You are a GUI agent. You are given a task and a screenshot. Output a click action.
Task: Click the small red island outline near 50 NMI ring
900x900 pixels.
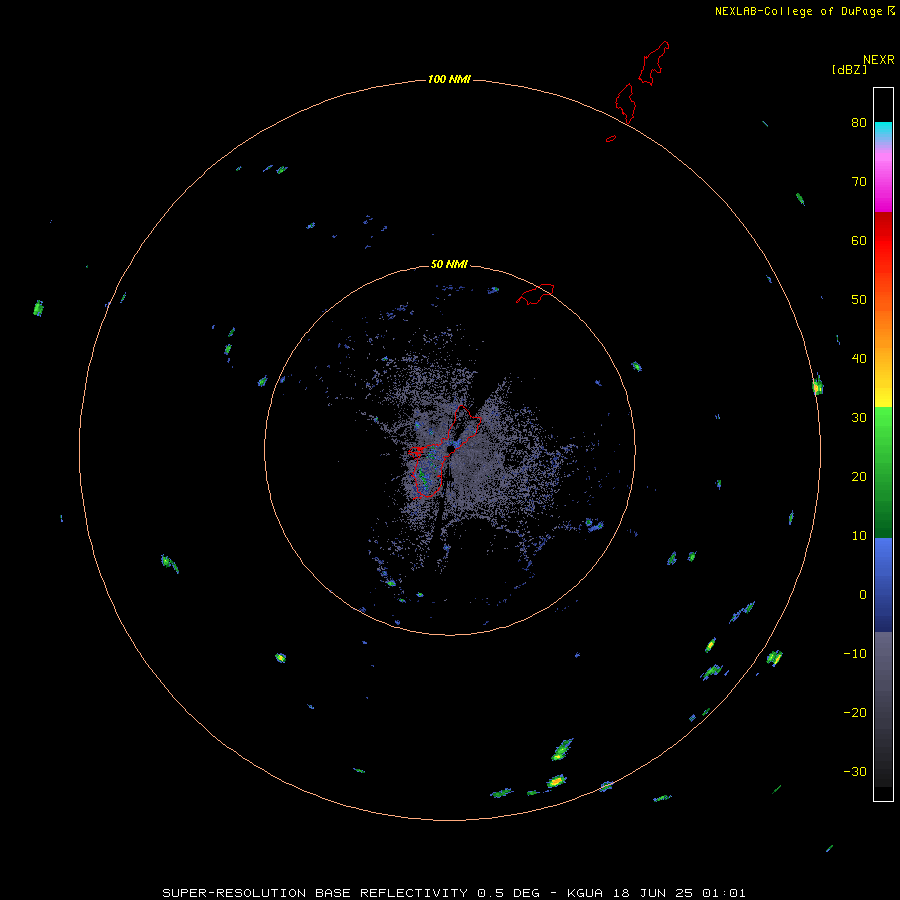coord(535,294)
